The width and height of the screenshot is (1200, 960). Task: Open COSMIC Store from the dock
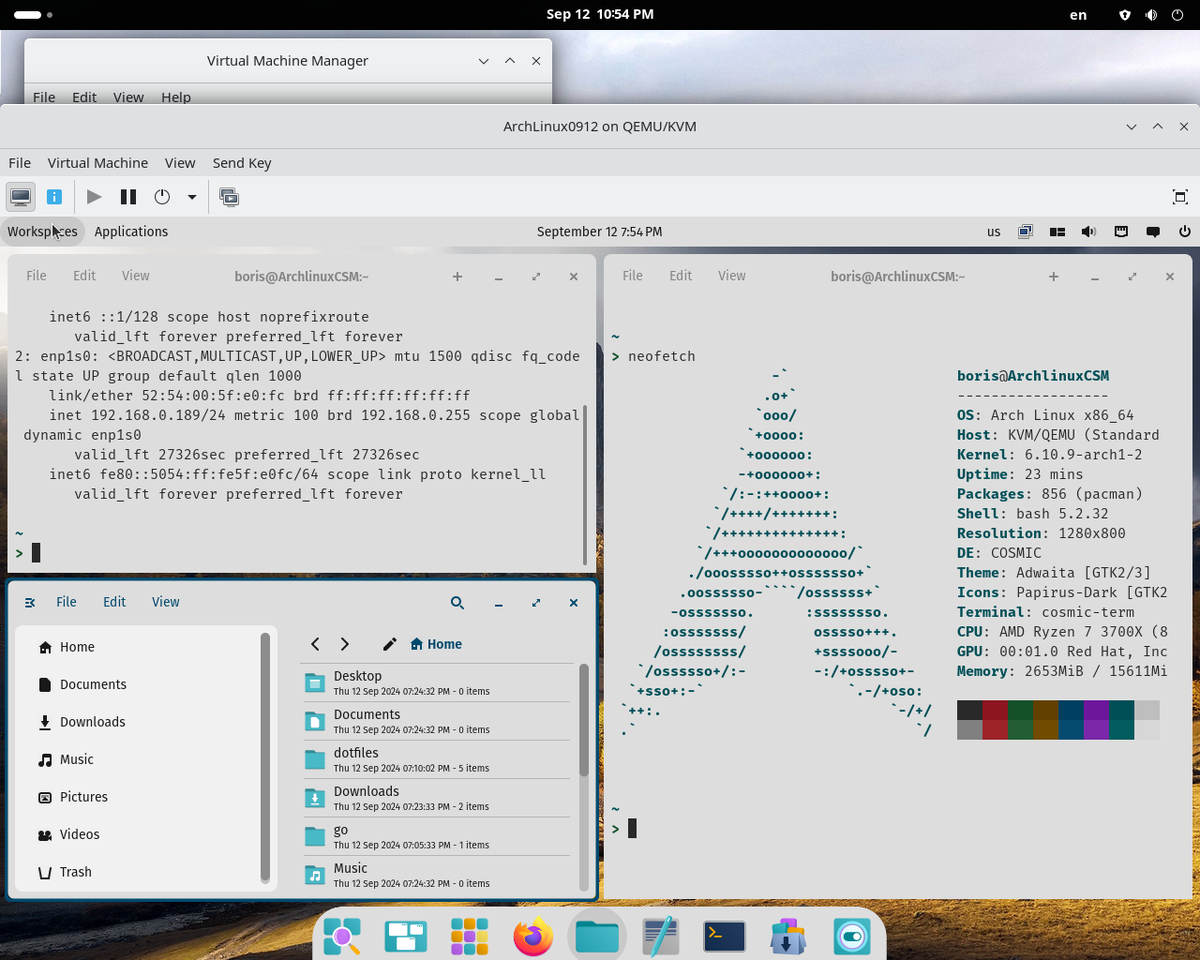click(x=788, y=937)
